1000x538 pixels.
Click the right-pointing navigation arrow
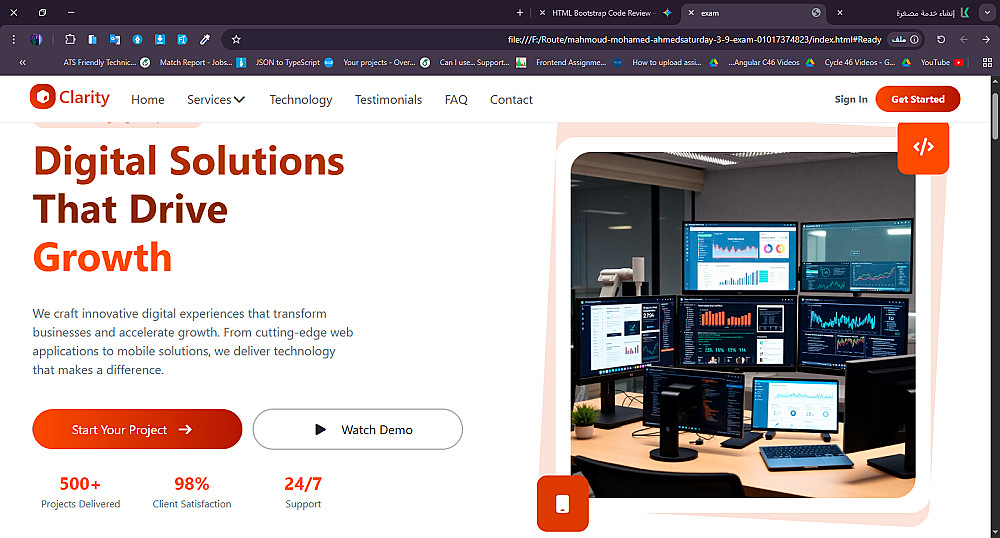tap(985, 40)
